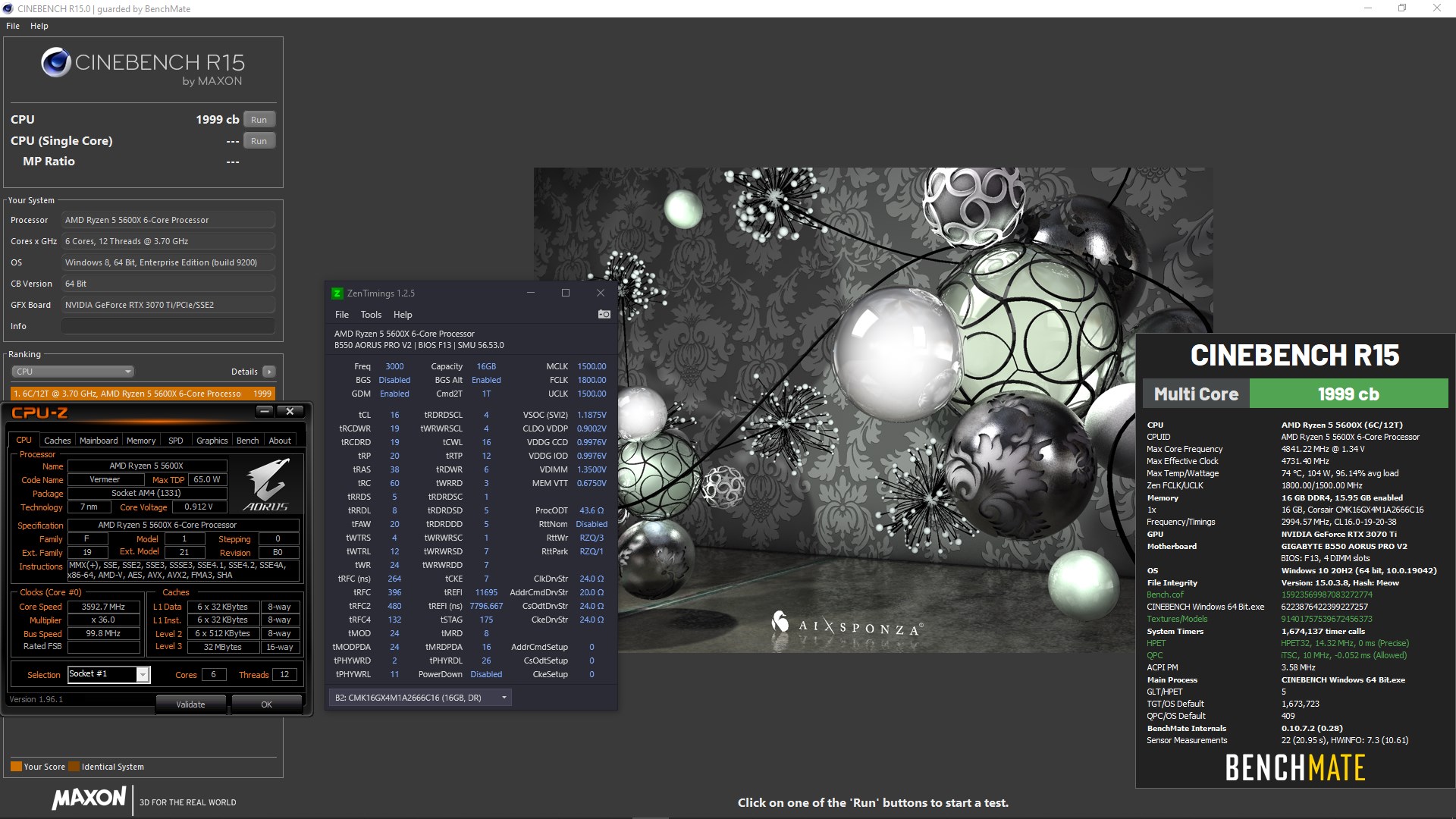The width and height of the screenshot is (1456, 819).
Task: Switch to the Bench tab in CPU-Z
Action: (247, 441)
